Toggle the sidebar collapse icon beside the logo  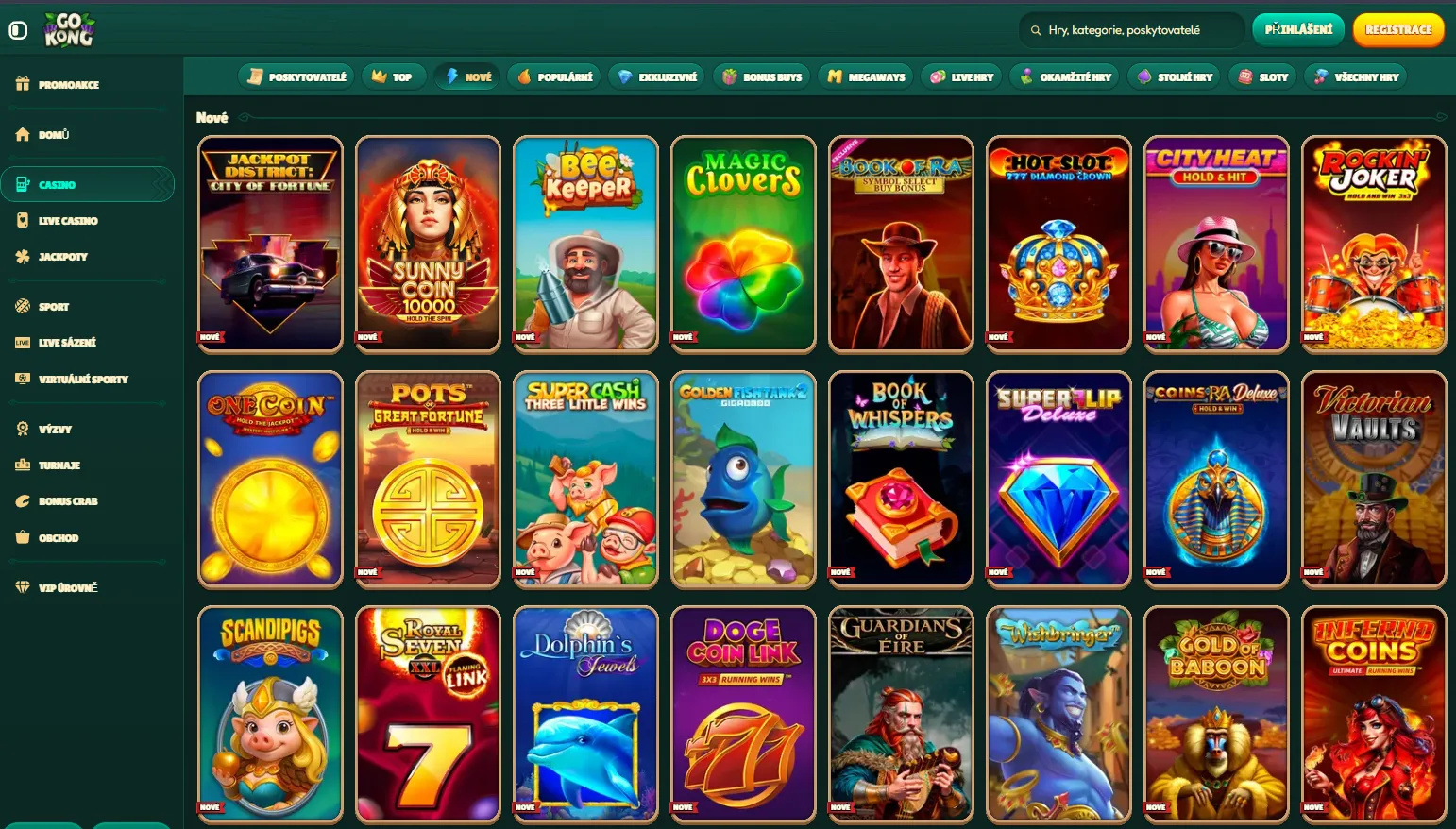point(18,30)
